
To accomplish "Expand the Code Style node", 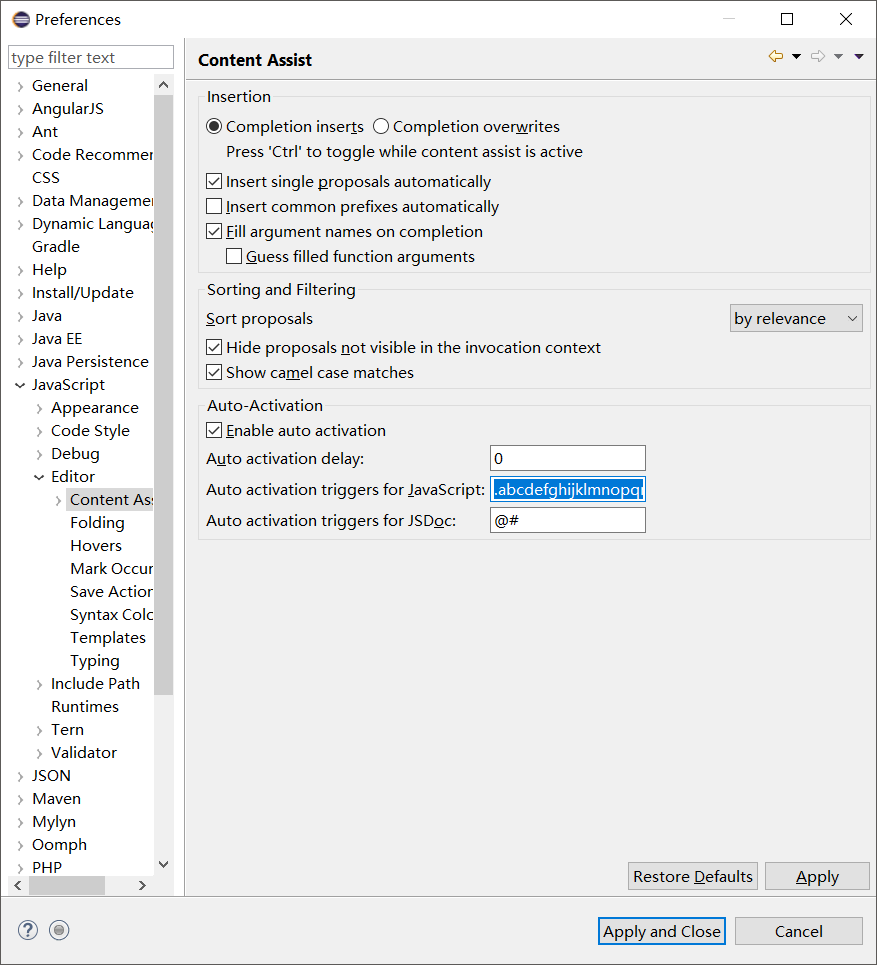I will tap(39, 431).
